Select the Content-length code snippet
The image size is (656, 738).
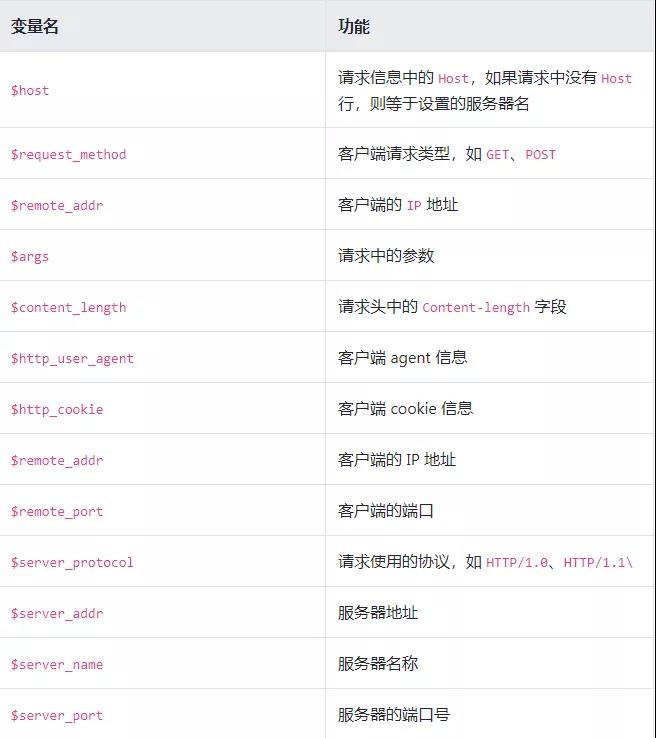(x=476, y=308)
